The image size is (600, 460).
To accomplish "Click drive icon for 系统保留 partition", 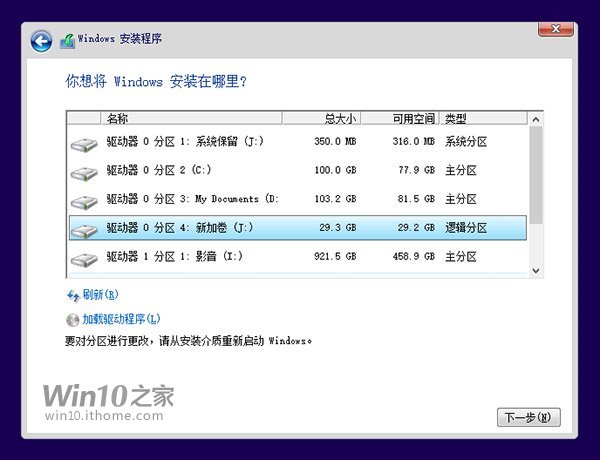I will coord(85,144).
